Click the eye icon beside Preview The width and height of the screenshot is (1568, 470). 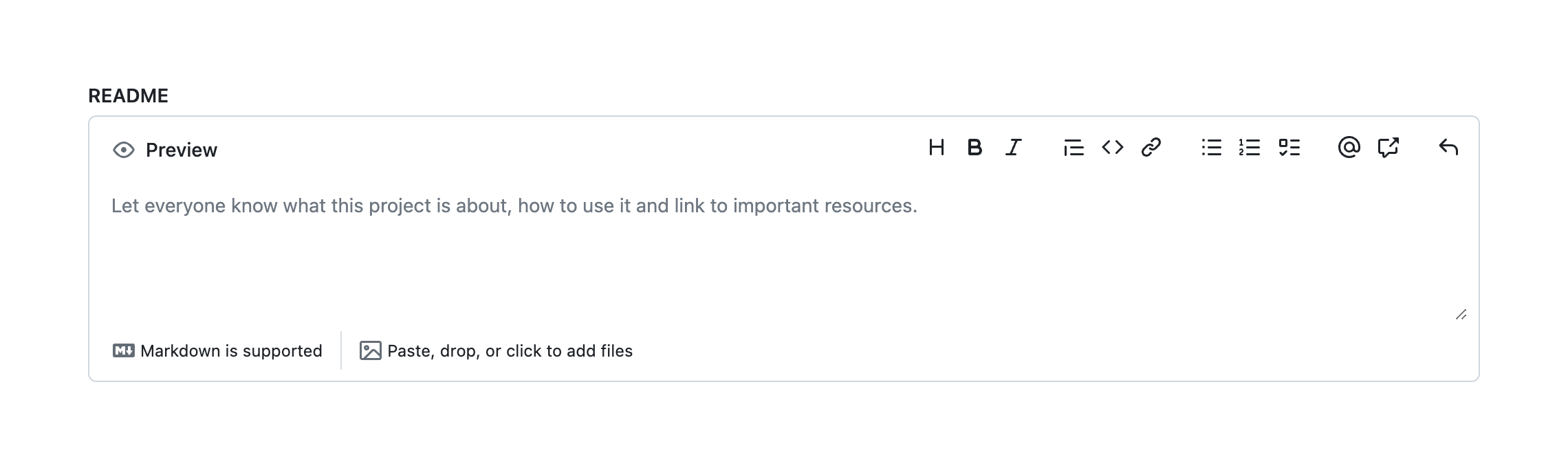point(124,150)
